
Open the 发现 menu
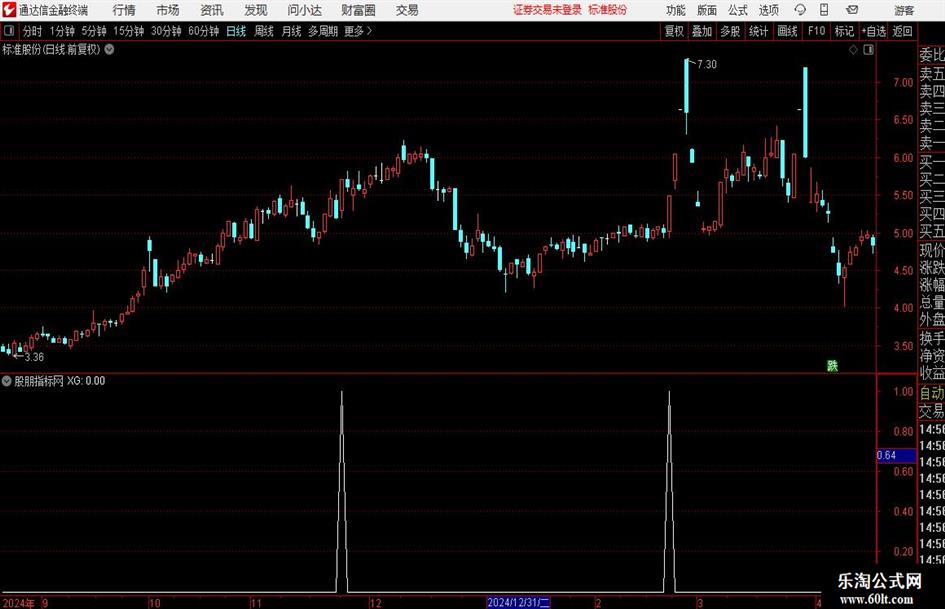(256, 10)
